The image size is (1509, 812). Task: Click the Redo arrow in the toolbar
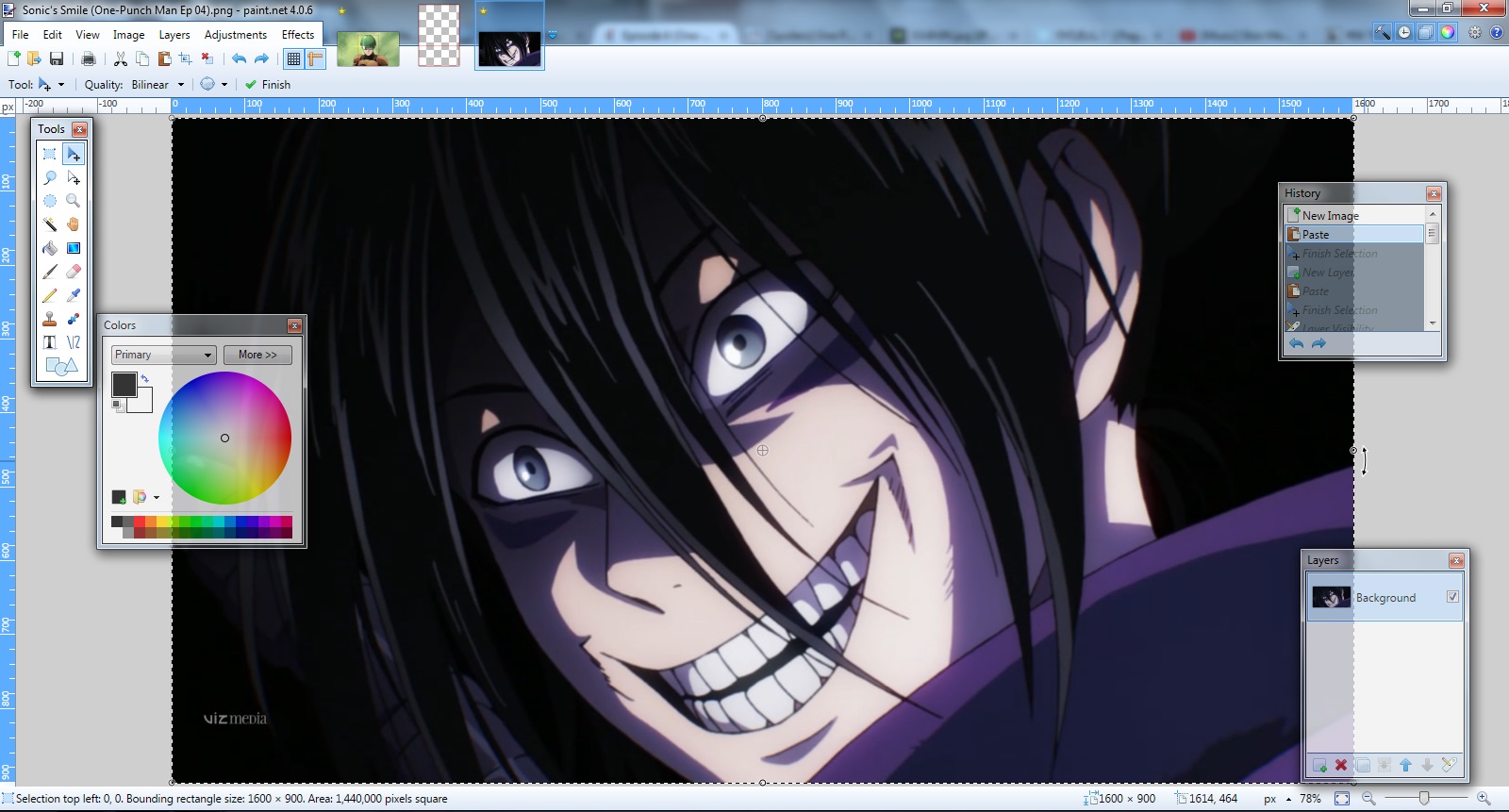(261, 58)
